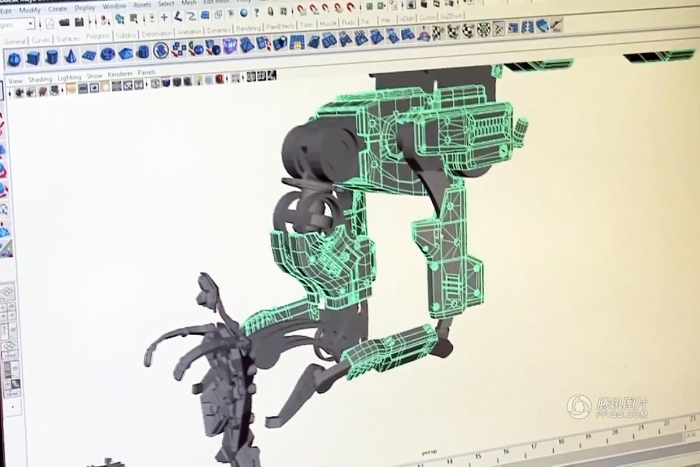Open the Modify menu

(x=30, y=10)
